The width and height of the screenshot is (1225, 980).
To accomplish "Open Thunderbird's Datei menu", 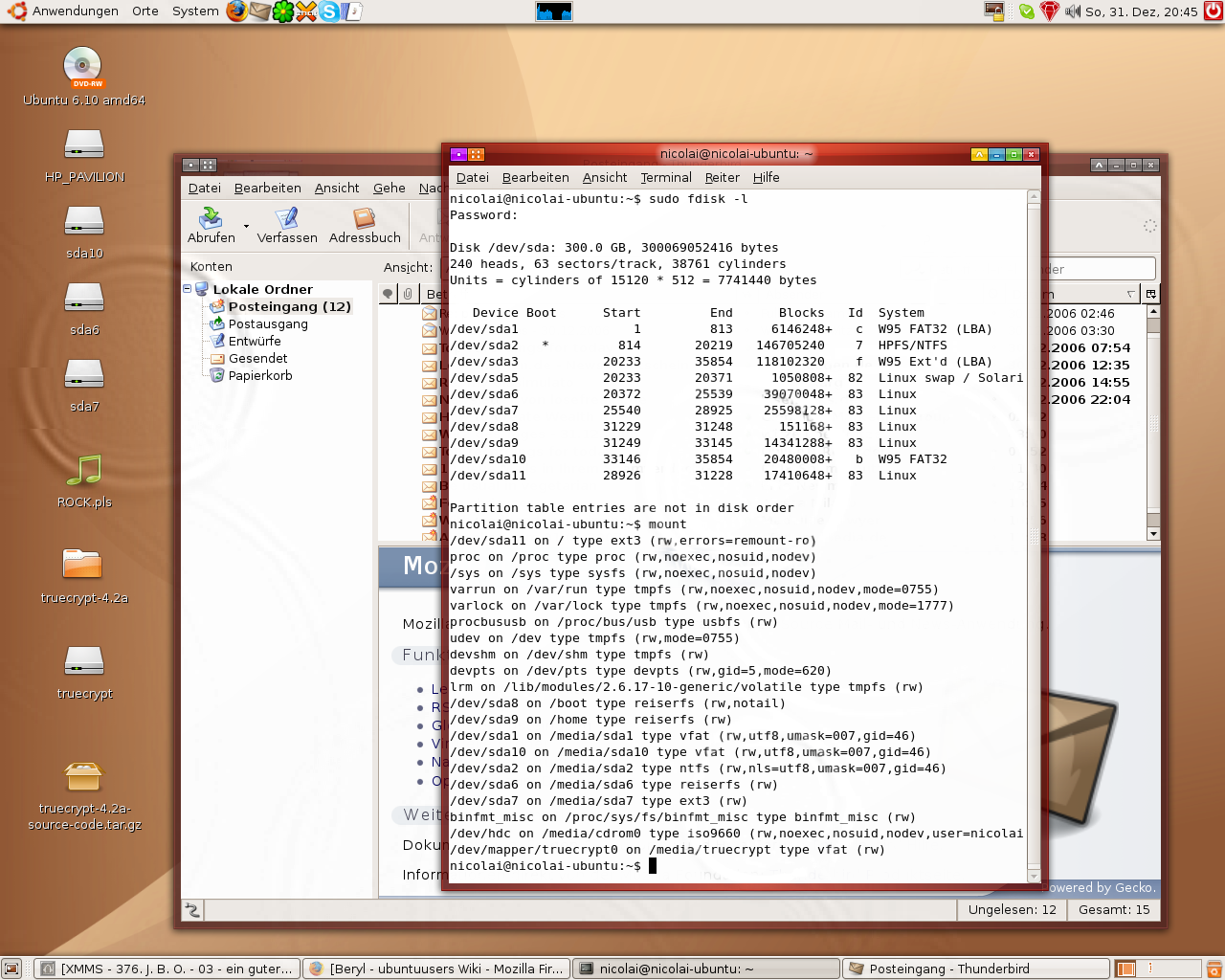I will click(205, 188).
